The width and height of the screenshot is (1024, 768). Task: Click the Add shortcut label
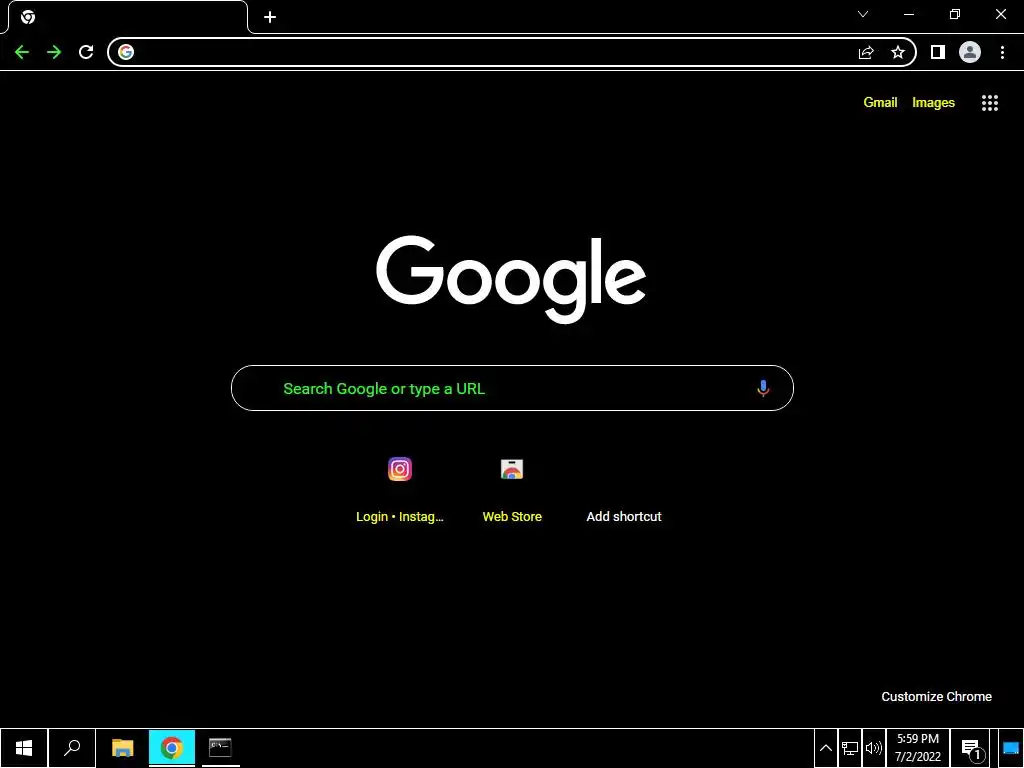point(624,517)
